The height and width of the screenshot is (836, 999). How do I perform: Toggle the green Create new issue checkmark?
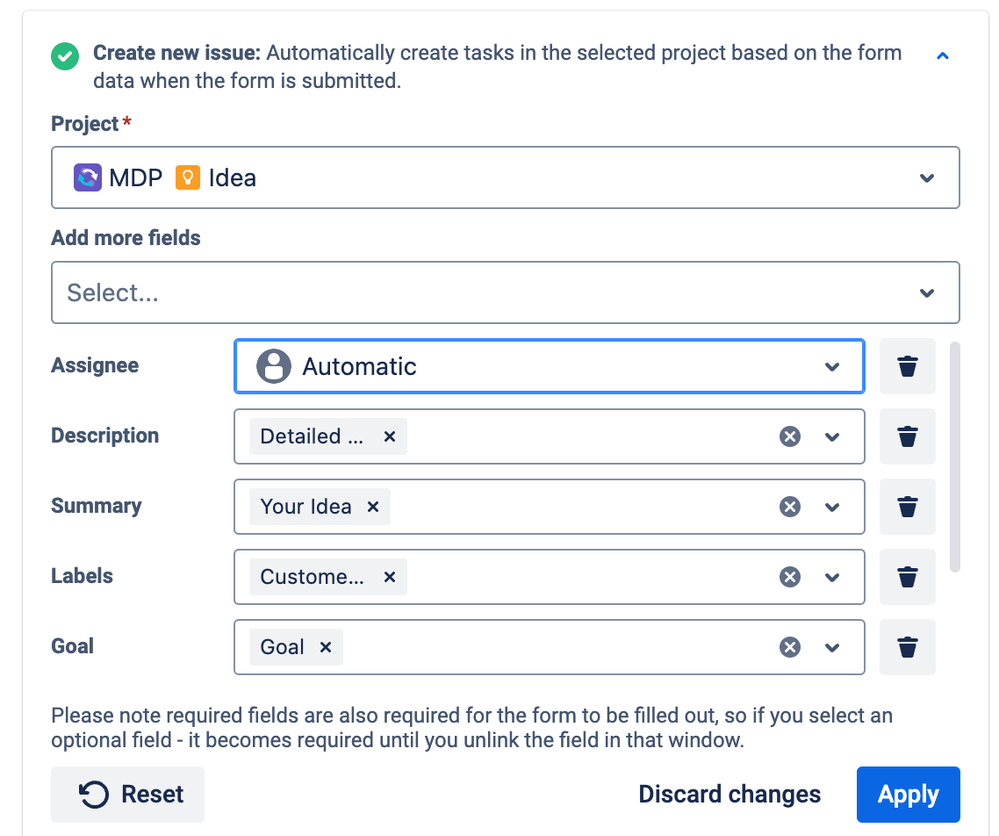65,55
